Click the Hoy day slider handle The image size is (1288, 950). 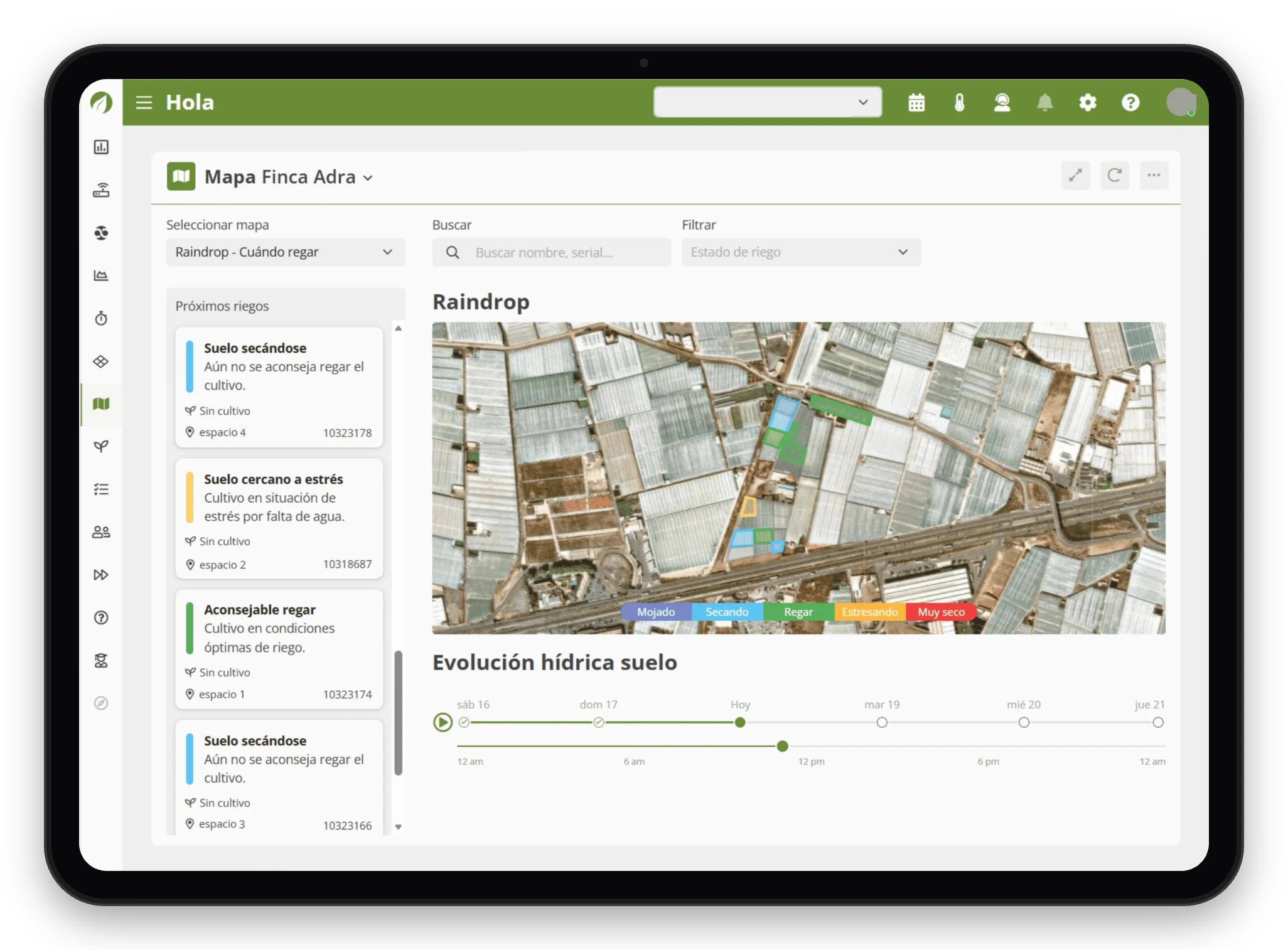coord(740,722)
